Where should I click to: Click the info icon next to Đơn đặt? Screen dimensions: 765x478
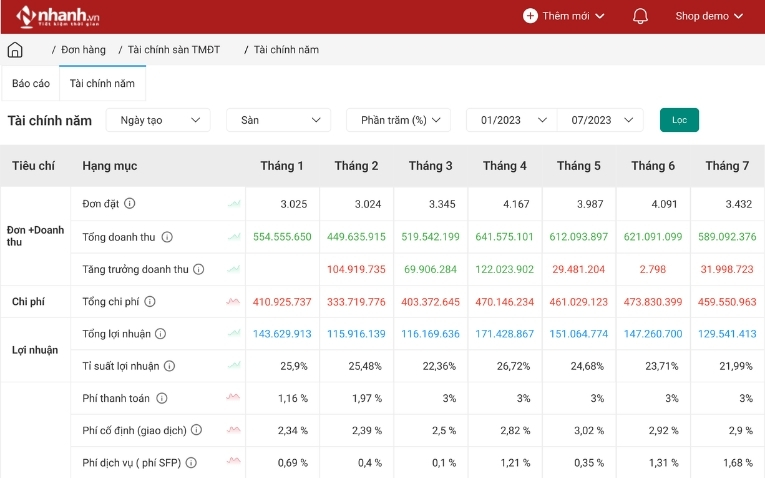pos(130,204)
